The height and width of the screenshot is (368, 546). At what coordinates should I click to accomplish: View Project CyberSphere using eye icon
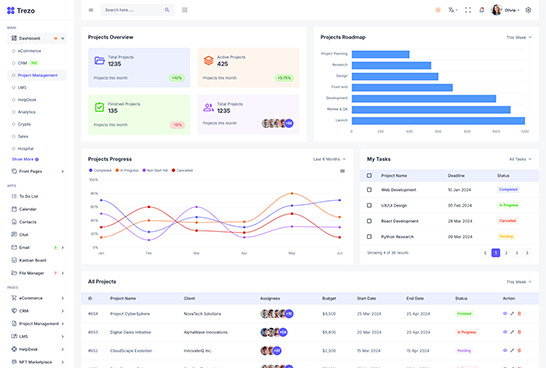505,314
